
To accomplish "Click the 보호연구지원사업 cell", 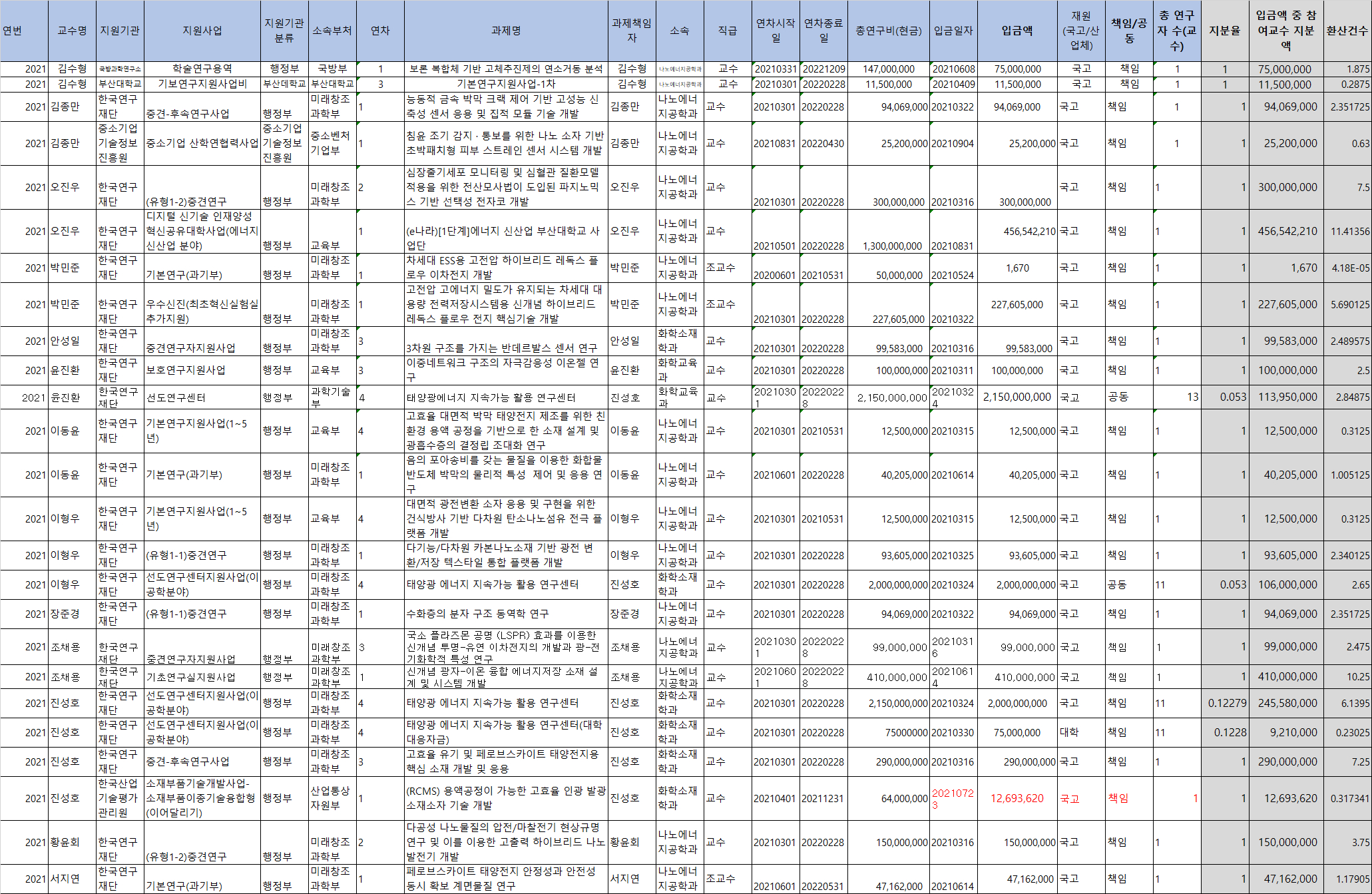I will [186, 370].
